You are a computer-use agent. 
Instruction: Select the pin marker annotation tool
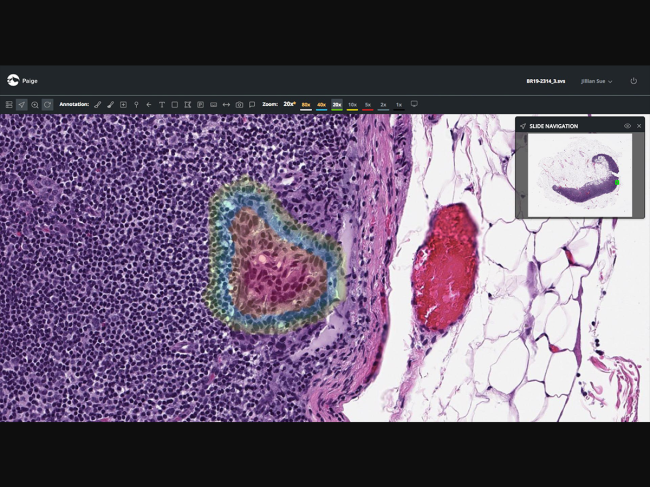(136, 105)
